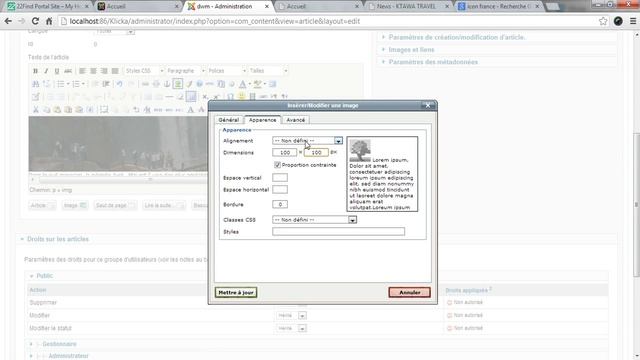Click the Bordure value field
This screenshot has width=640, height=360.
click(280, 204)
